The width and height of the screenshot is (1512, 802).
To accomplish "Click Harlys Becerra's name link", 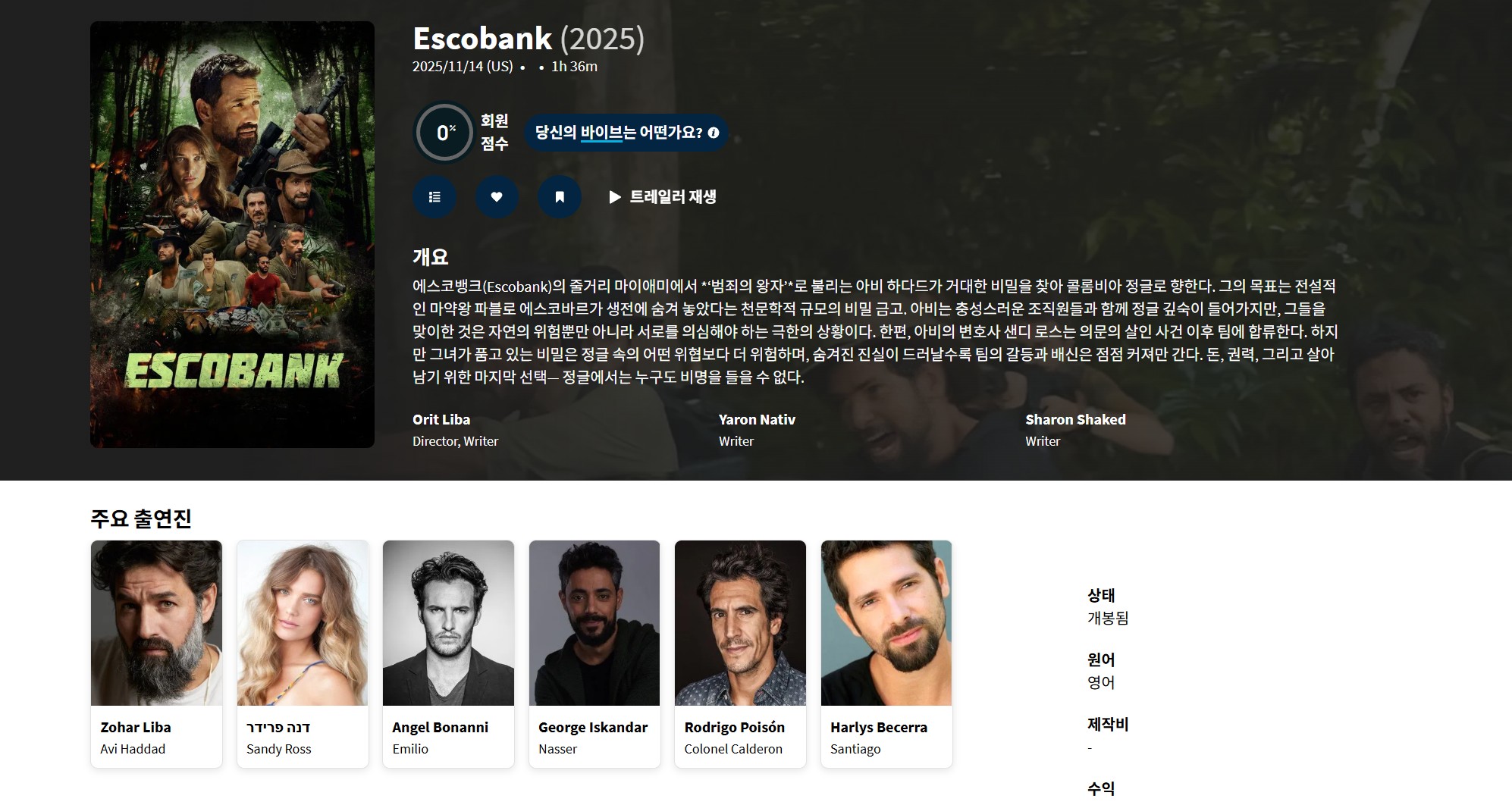I will (879, 727).
